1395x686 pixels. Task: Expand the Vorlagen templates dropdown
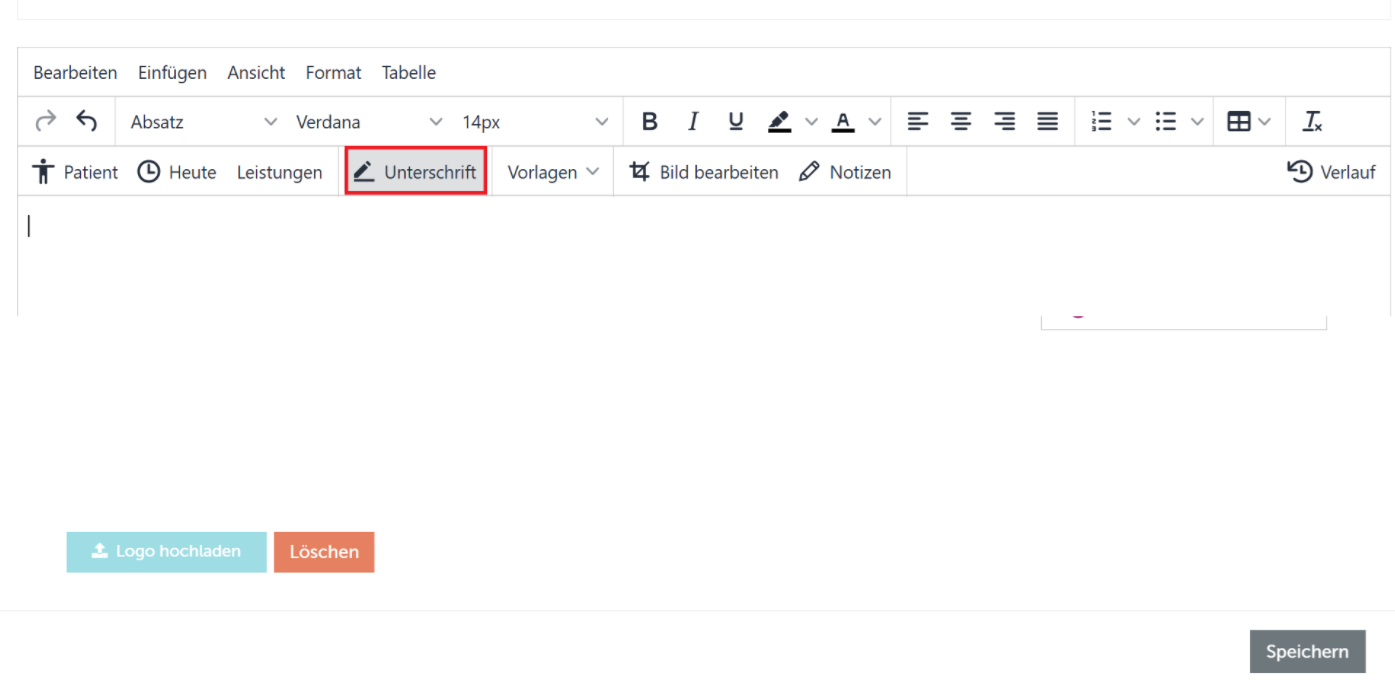coord(553,172)
